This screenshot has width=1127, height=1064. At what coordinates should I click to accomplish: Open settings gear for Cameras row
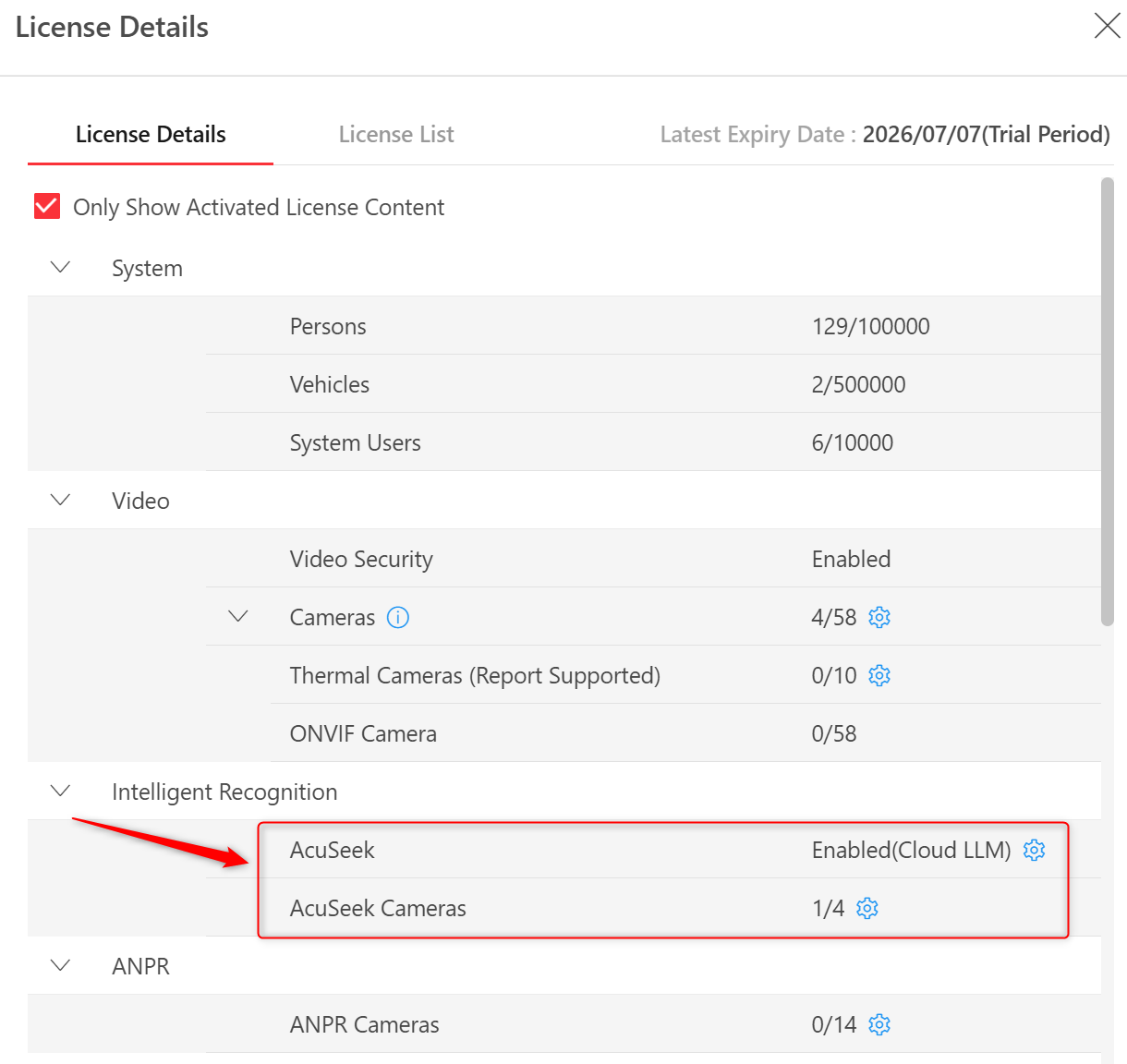(879, 617)
